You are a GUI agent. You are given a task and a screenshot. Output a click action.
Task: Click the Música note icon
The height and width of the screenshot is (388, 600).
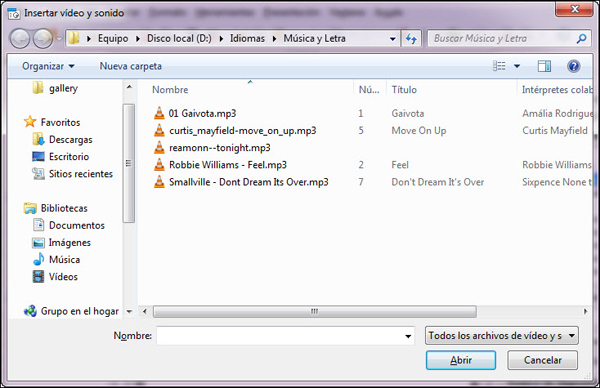tap(38, 259)
